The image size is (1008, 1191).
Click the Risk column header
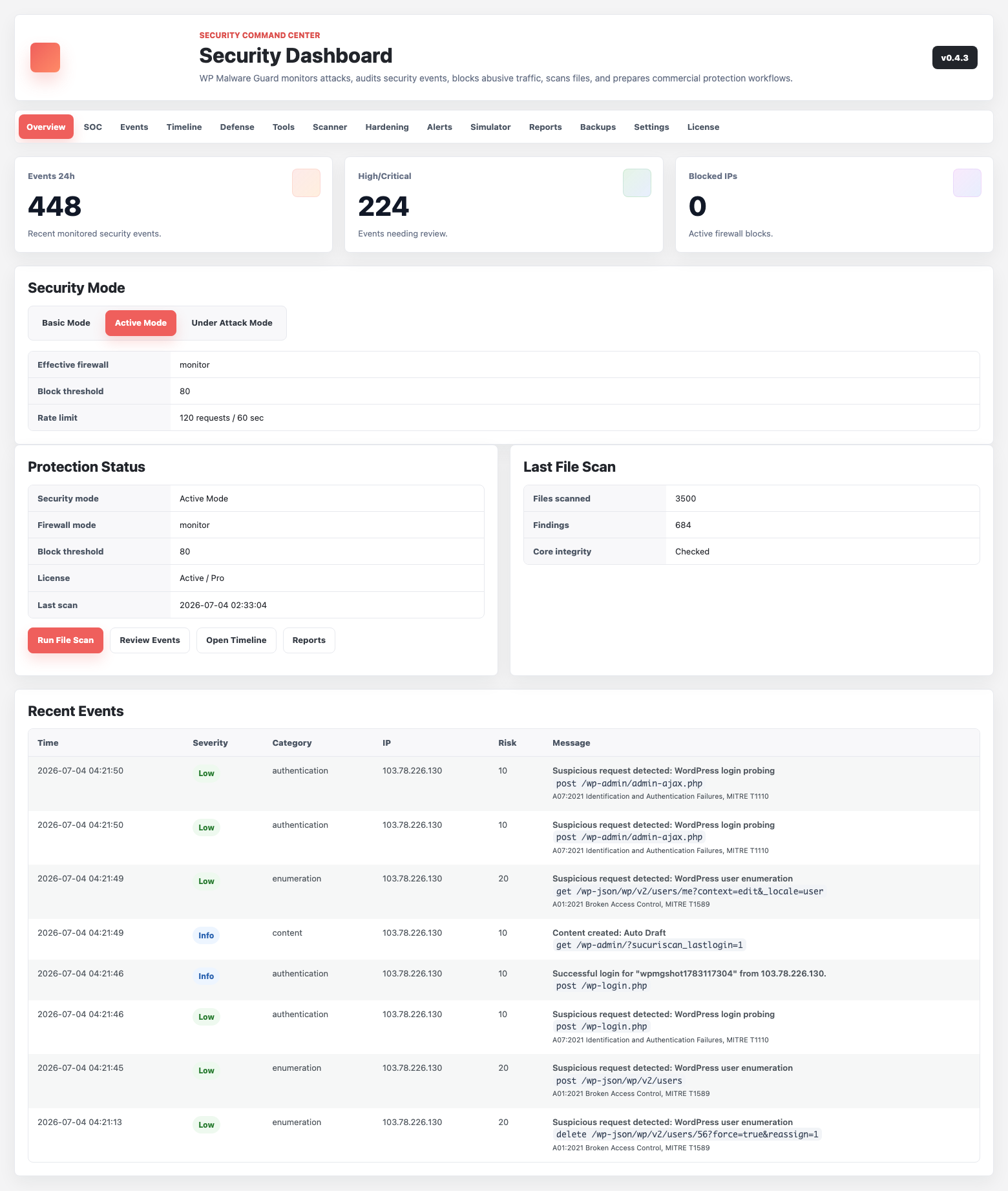(507, 743)
